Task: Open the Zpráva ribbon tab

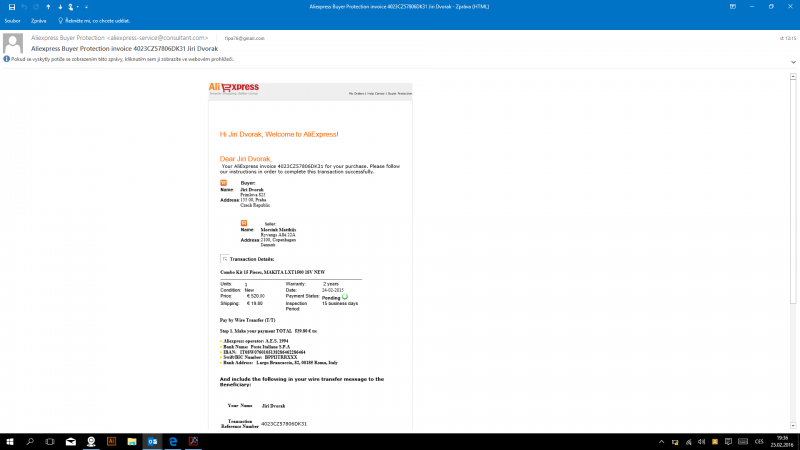Action: point(38,19)
